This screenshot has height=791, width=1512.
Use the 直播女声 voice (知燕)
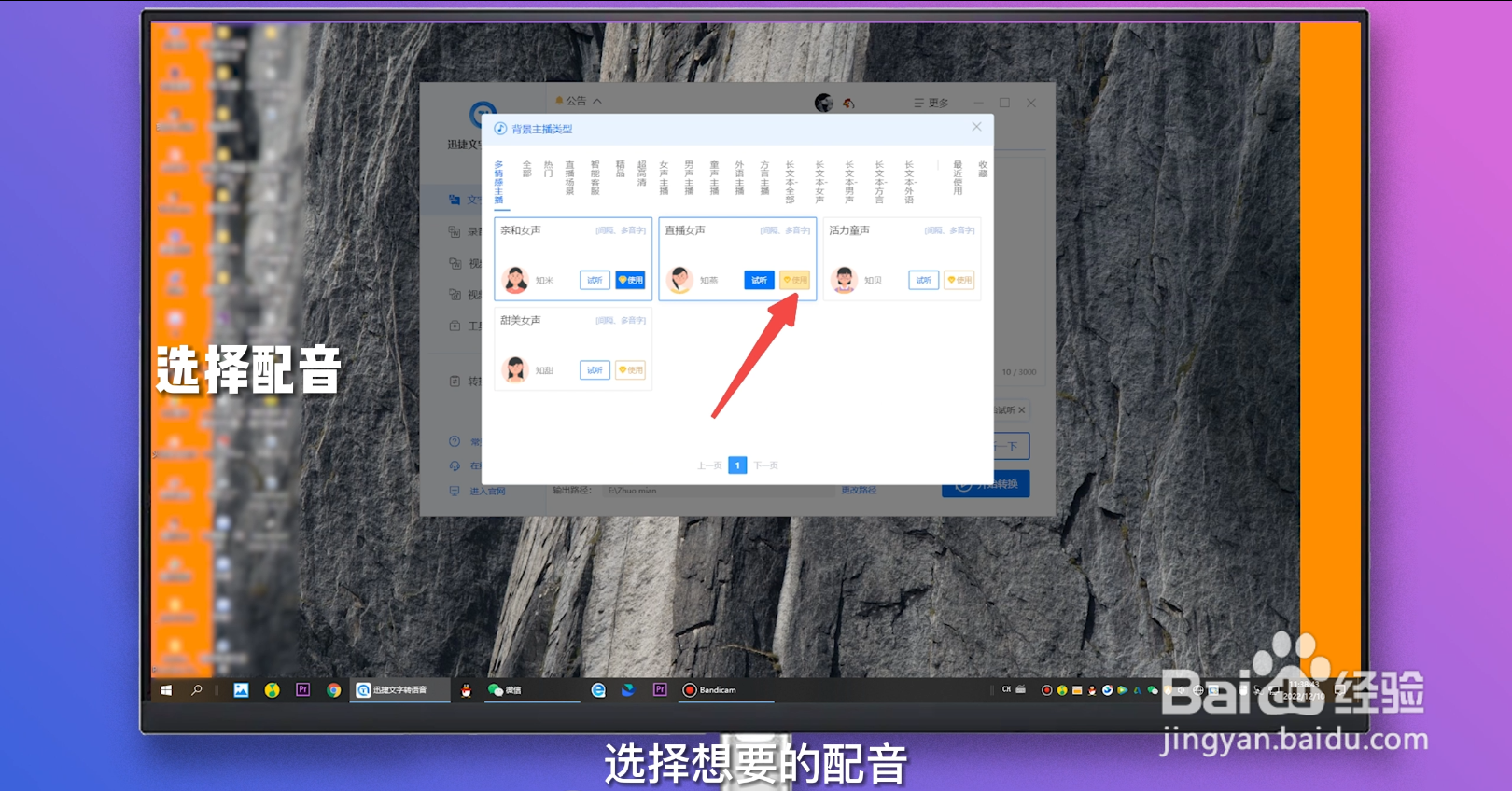[x=795, y=280]
